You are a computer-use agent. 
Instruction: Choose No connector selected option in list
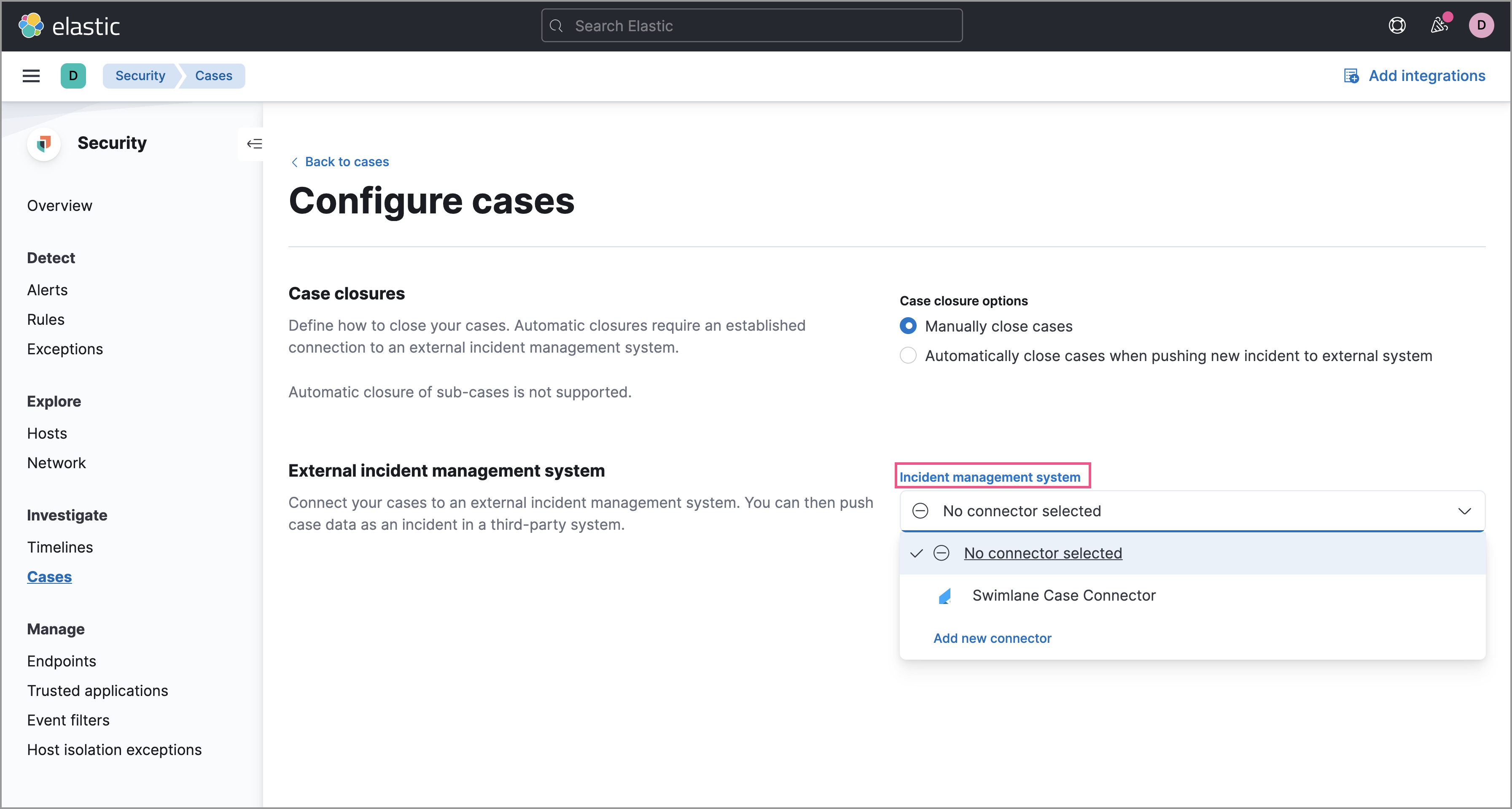pyautogui.click(x=1042, y=553)
